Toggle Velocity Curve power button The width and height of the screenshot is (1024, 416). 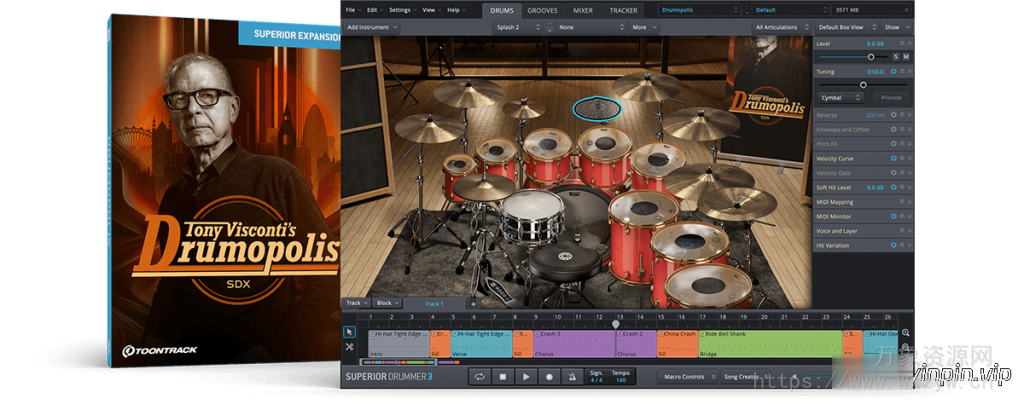(893, 158)
